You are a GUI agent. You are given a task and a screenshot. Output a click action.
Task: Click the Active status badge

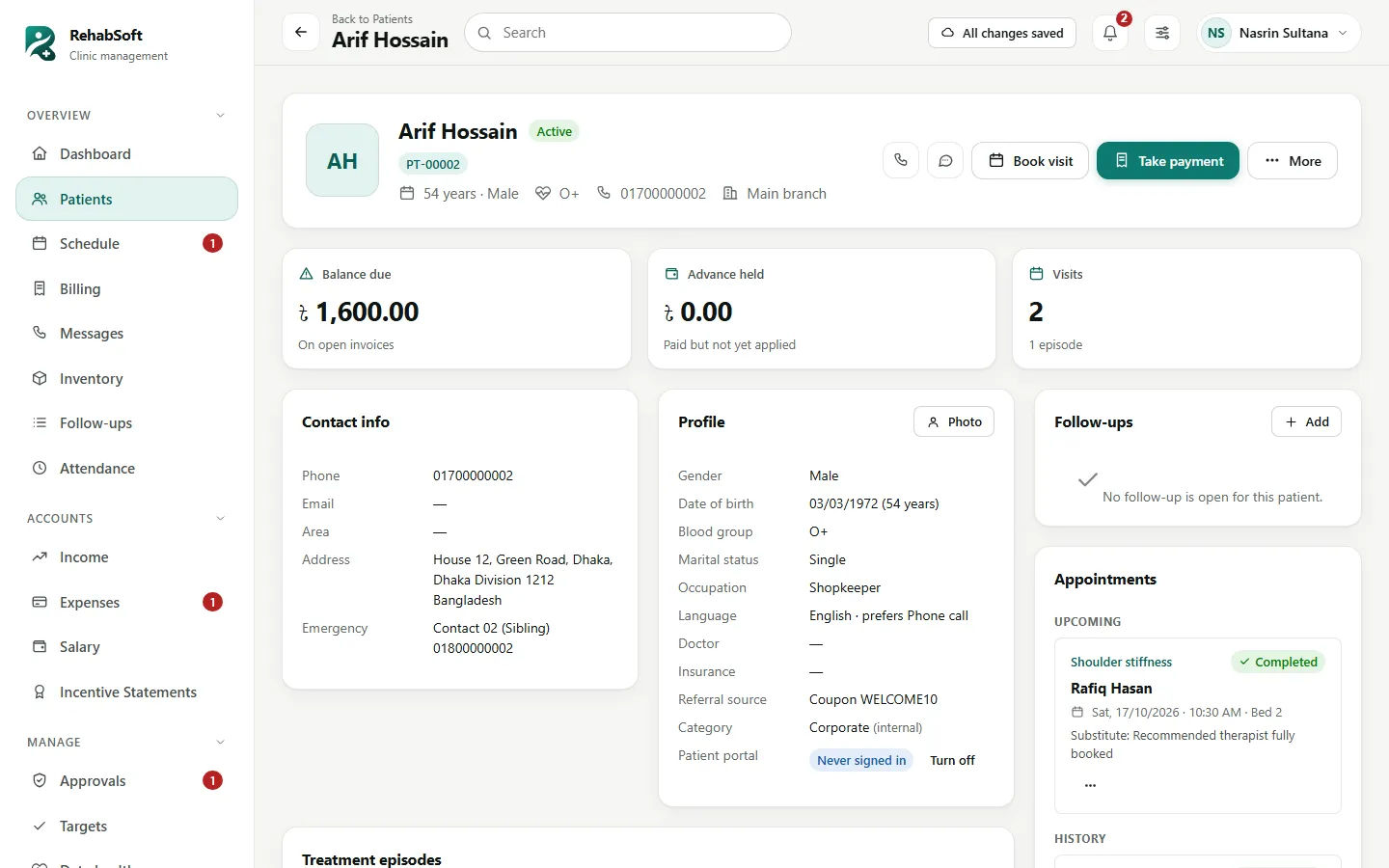coord(555,131)
